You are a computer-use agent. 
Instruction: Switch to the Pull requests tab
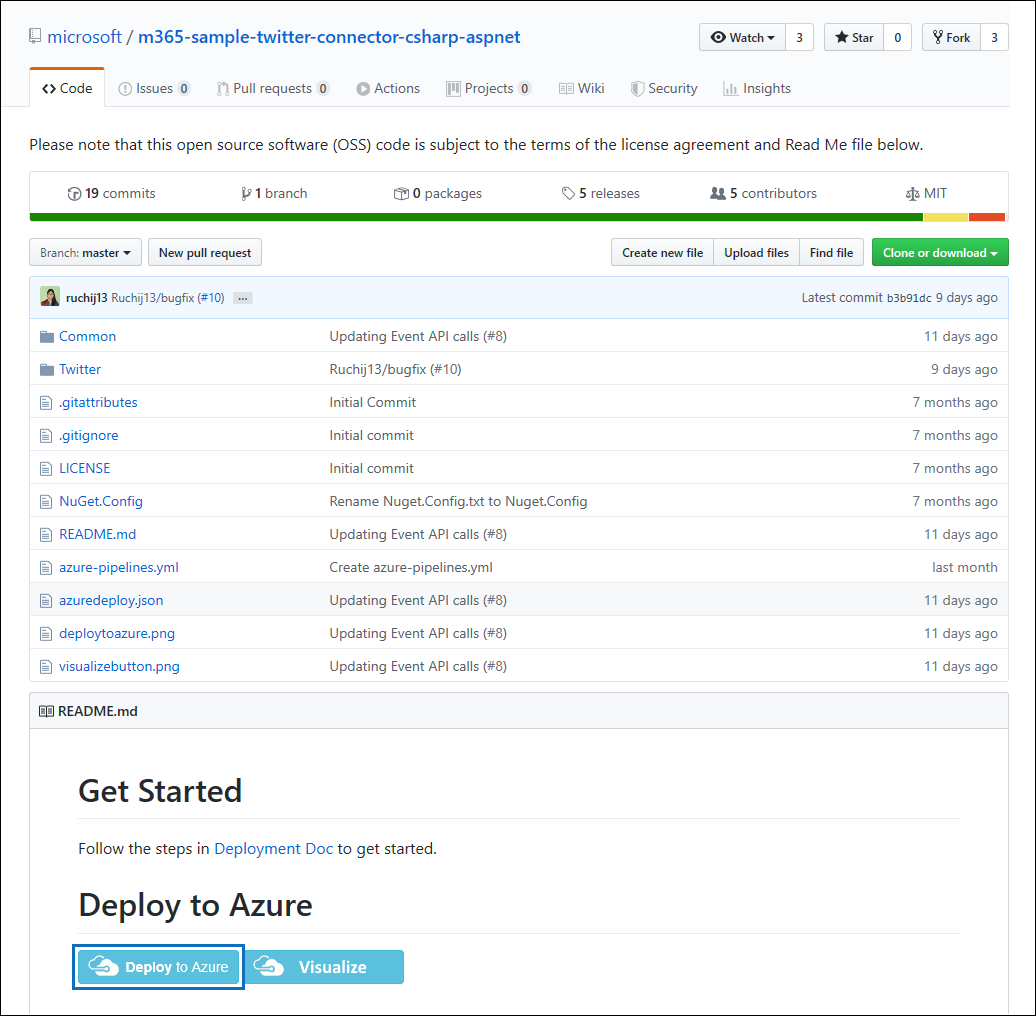tap(272, 88)
